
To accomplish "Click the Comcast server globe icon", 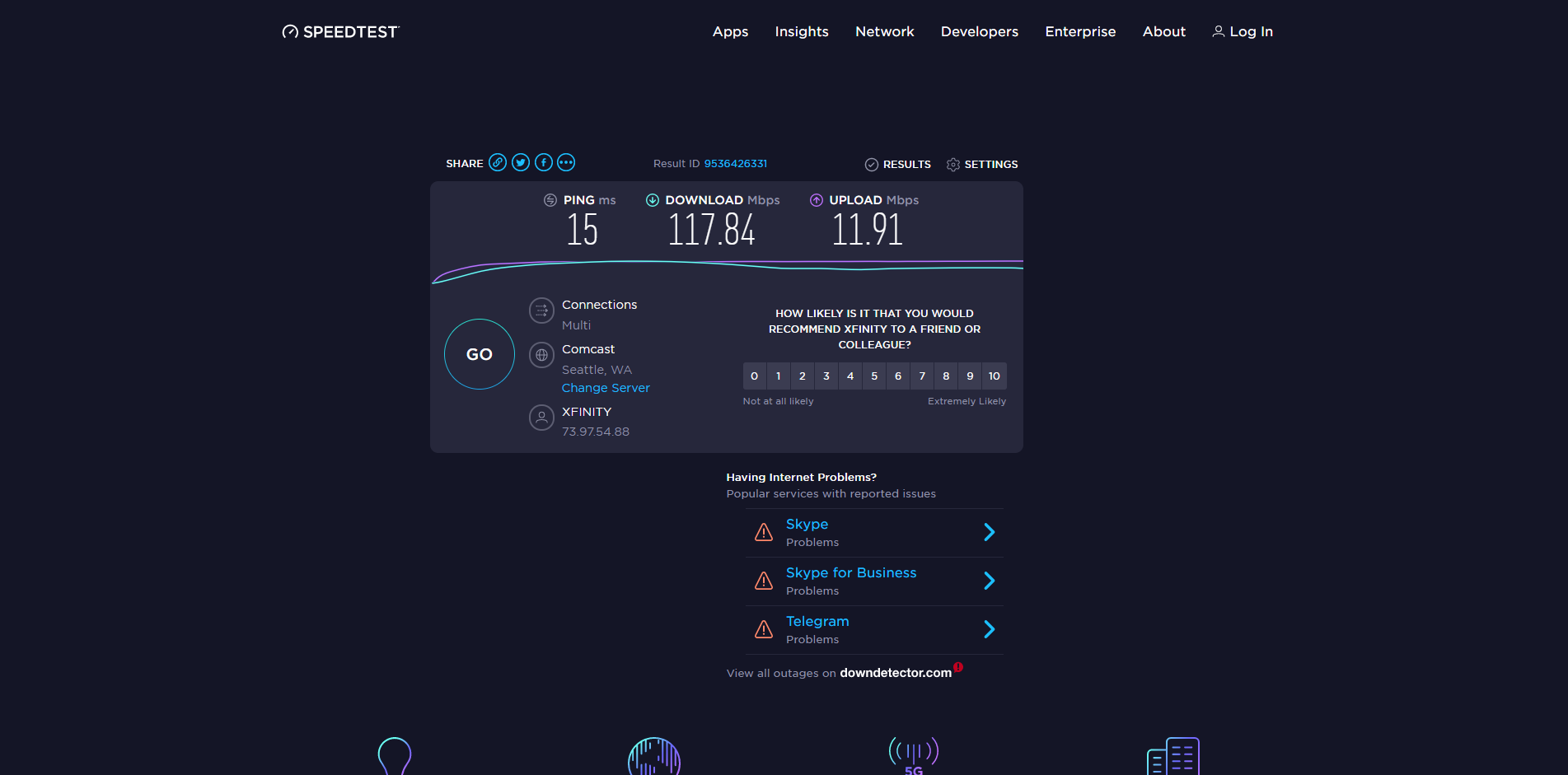I will click(541, 355).
